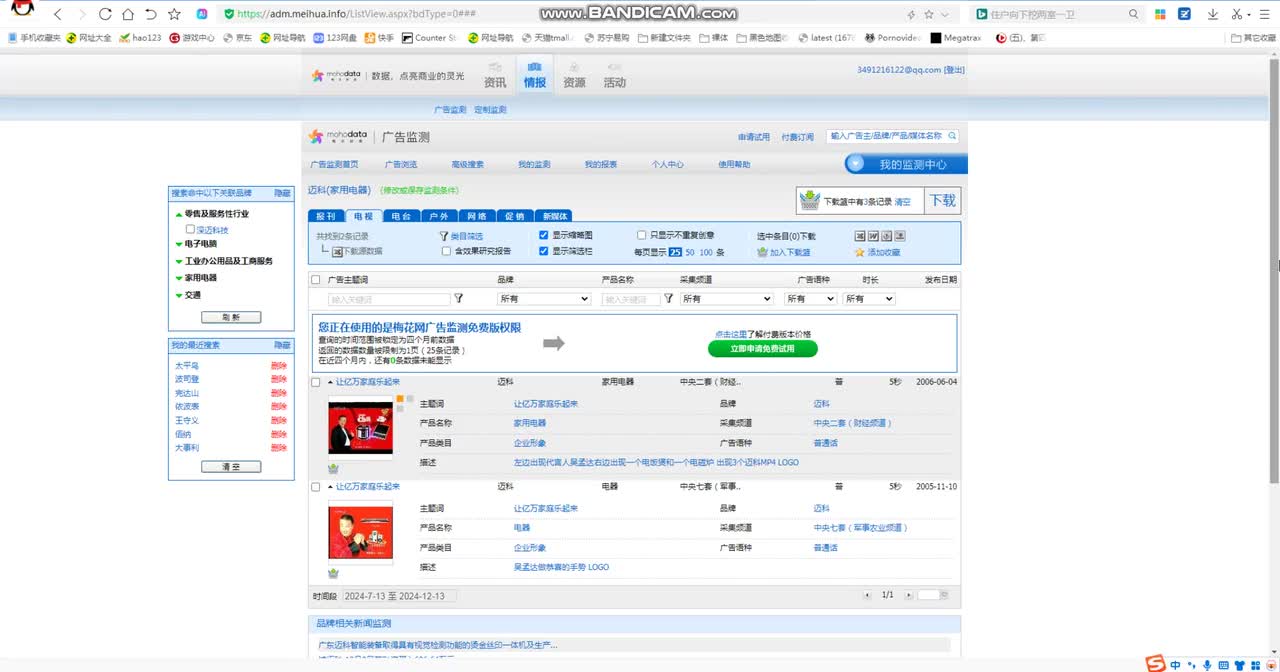Click the orange color dot beside the first thumbnail
Screen dimensions: 1280x672
pos(400,399)
